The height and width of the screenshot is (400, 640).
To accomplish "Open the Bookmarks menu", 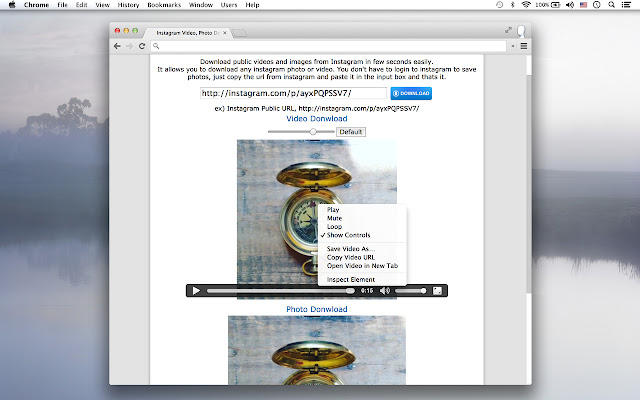I will click(x=164, y=5).
